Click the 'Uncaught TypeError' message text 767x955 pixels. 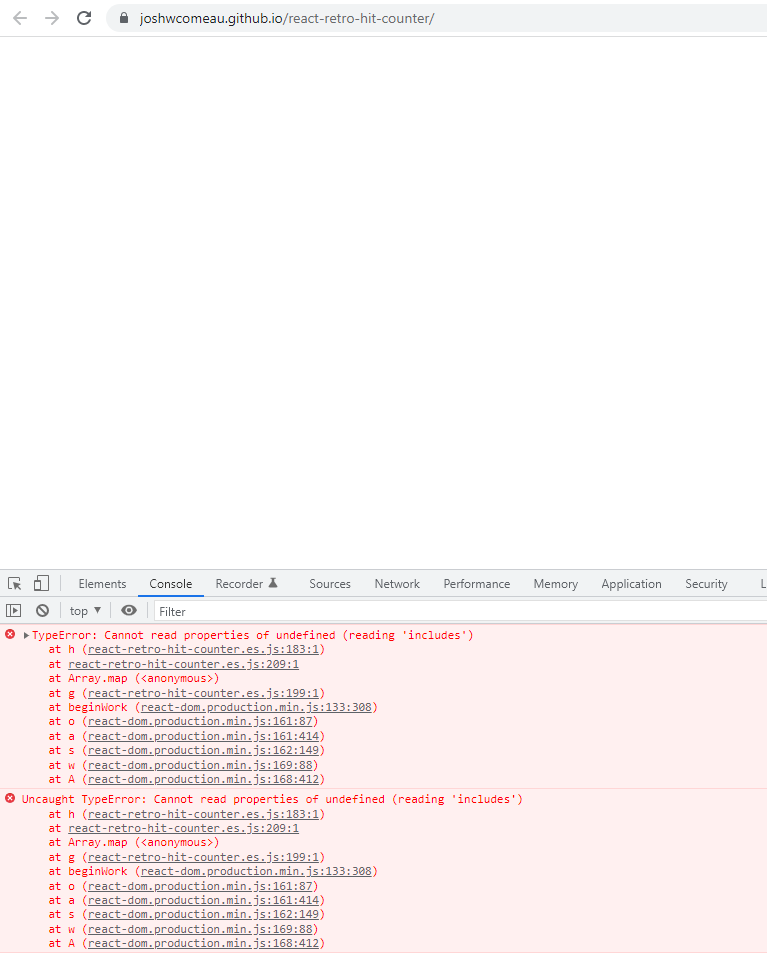point(272,799)
